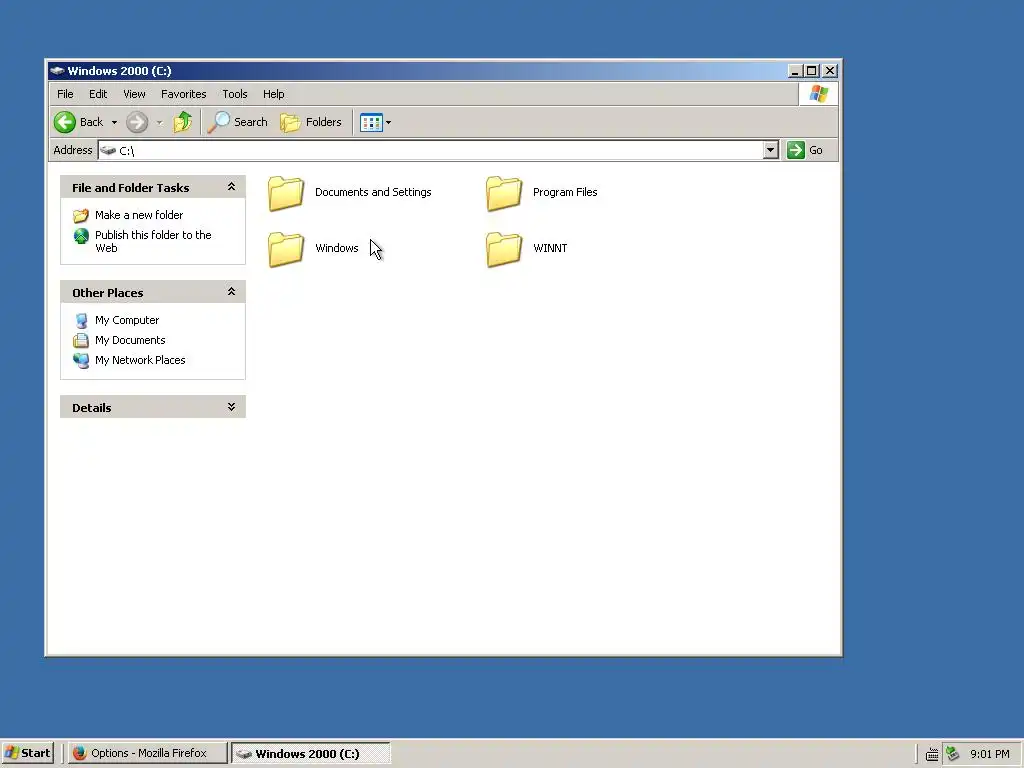Open the Favorites menu

pyautogui.click(x=184, y=94)
